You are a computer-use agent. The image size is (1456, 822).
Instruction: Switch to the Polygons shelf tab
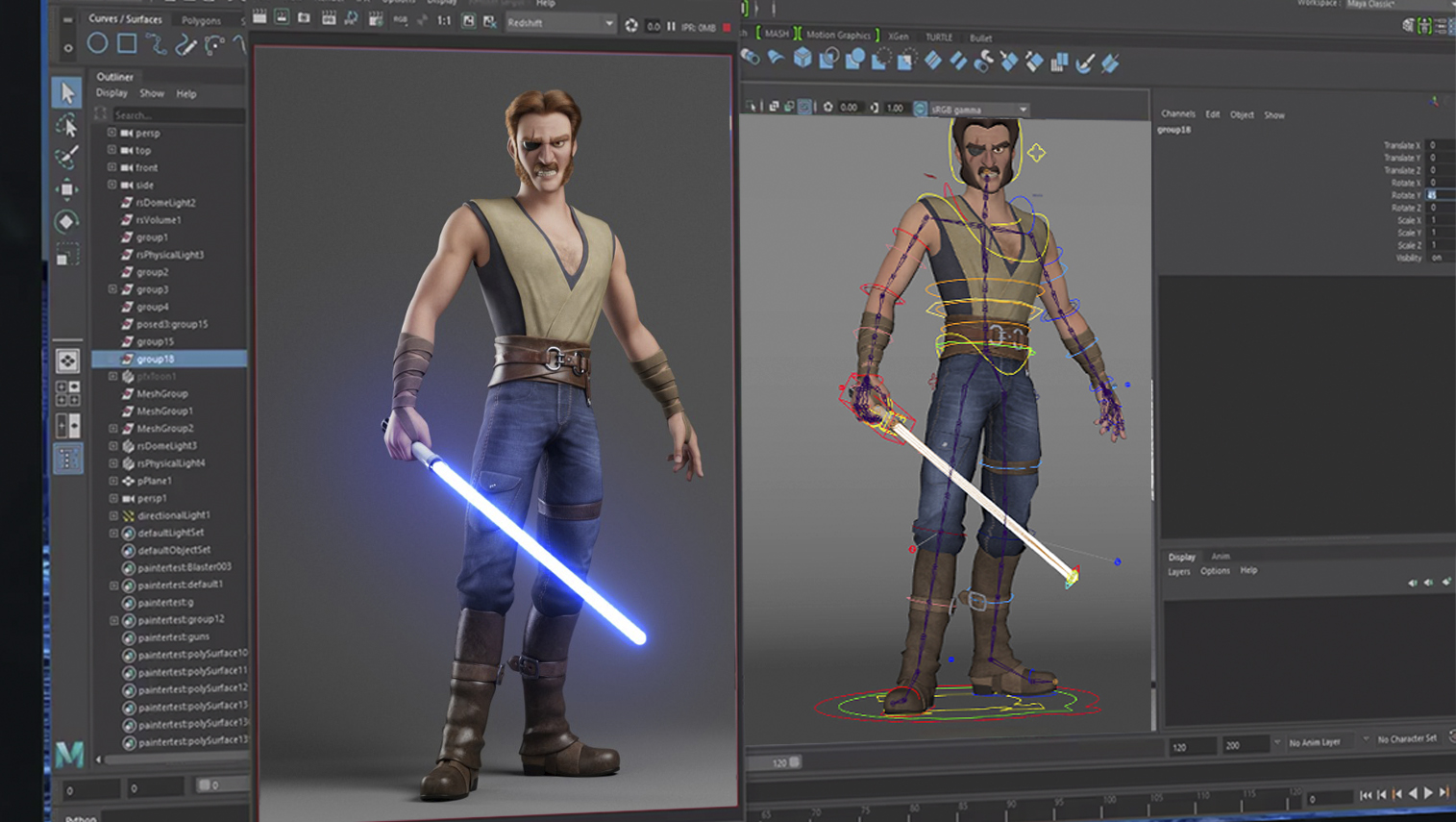[x=201, y=20]
